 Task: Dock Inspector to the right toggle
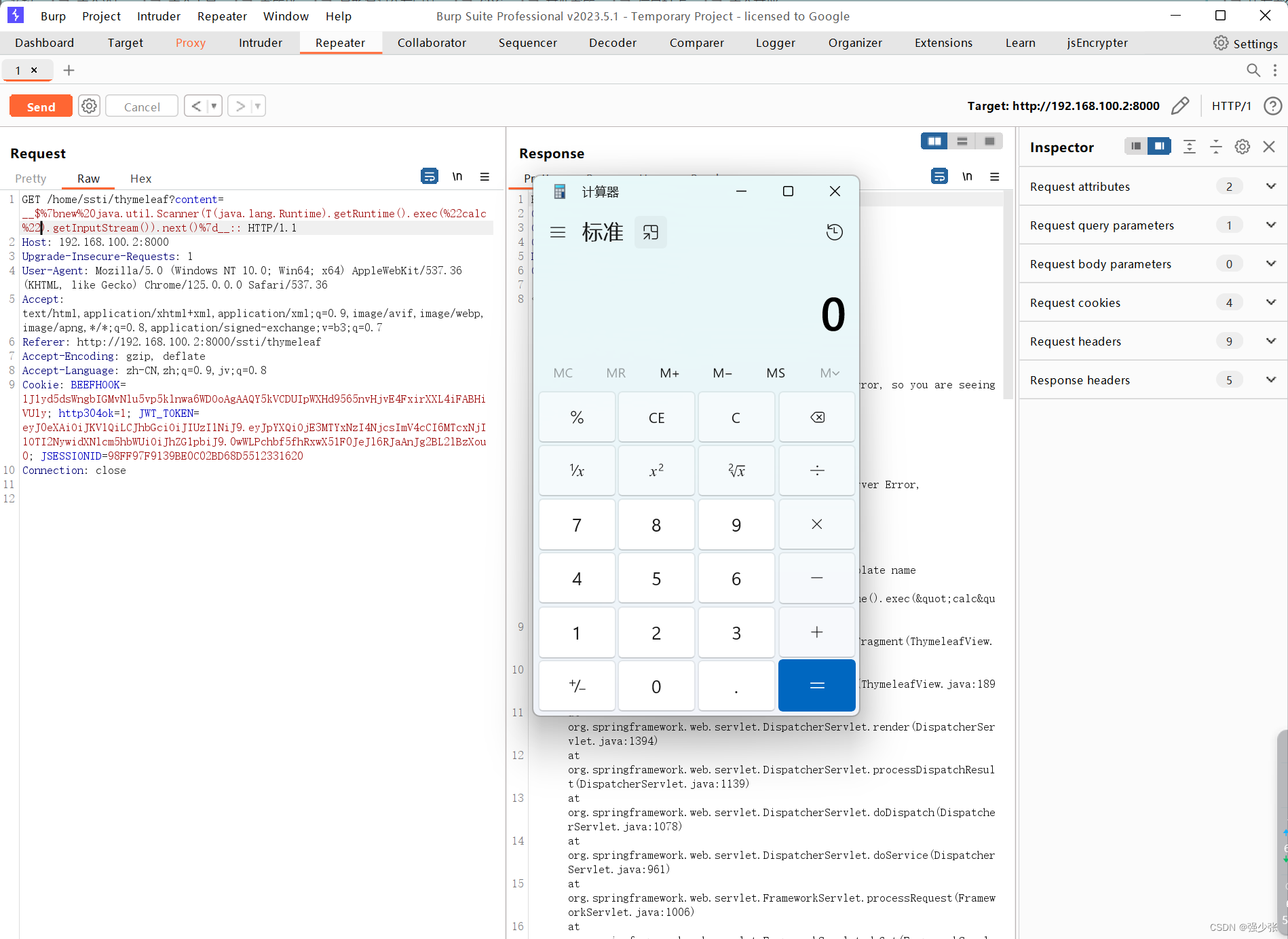pyautogui.click(x=1160, y=146)
